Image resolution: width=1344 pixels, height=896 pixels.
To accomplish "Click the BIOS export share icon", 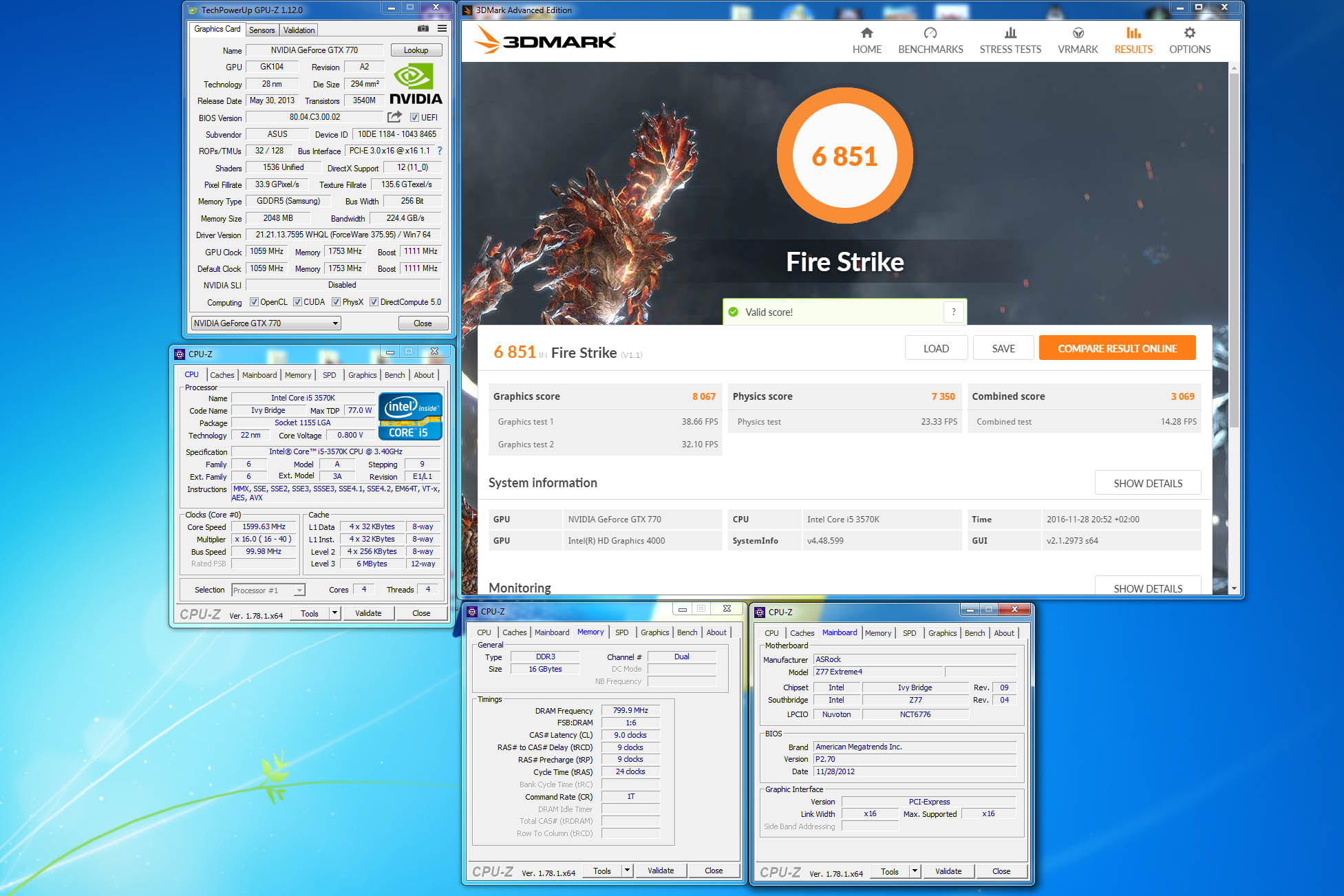I will (394, 117).
